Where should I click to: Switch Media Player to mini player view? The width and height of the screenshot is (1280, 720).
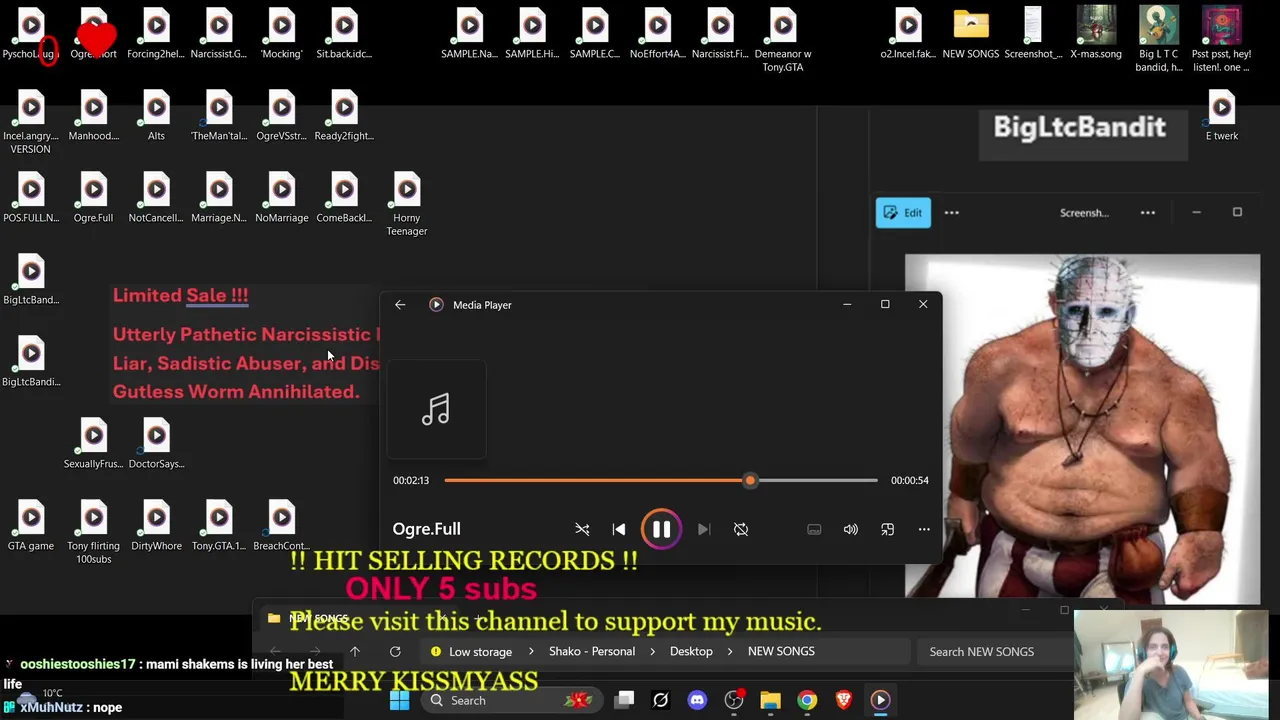coord(887,529)
